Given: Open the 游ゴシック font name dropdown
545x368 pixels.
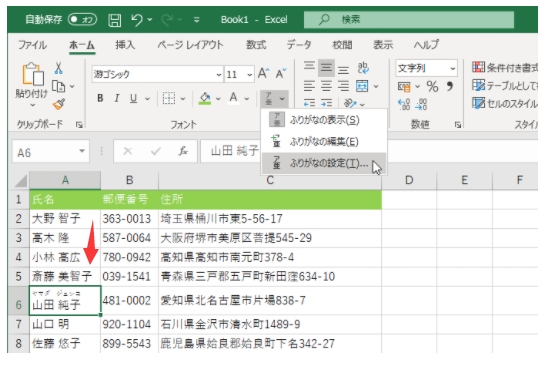Looking at the screenshot, I should [219, 75].
